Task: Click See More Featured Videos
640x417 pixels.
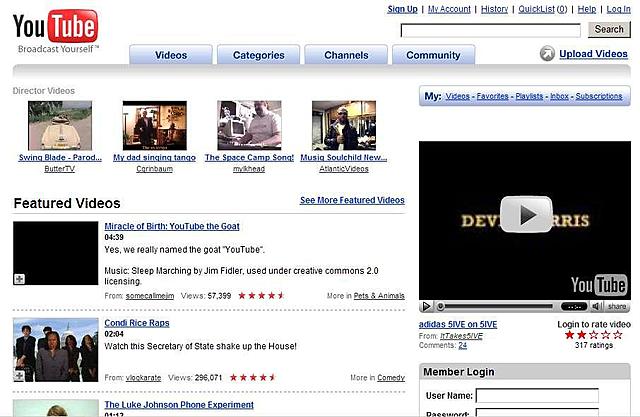Action: (x=352, y=200)
